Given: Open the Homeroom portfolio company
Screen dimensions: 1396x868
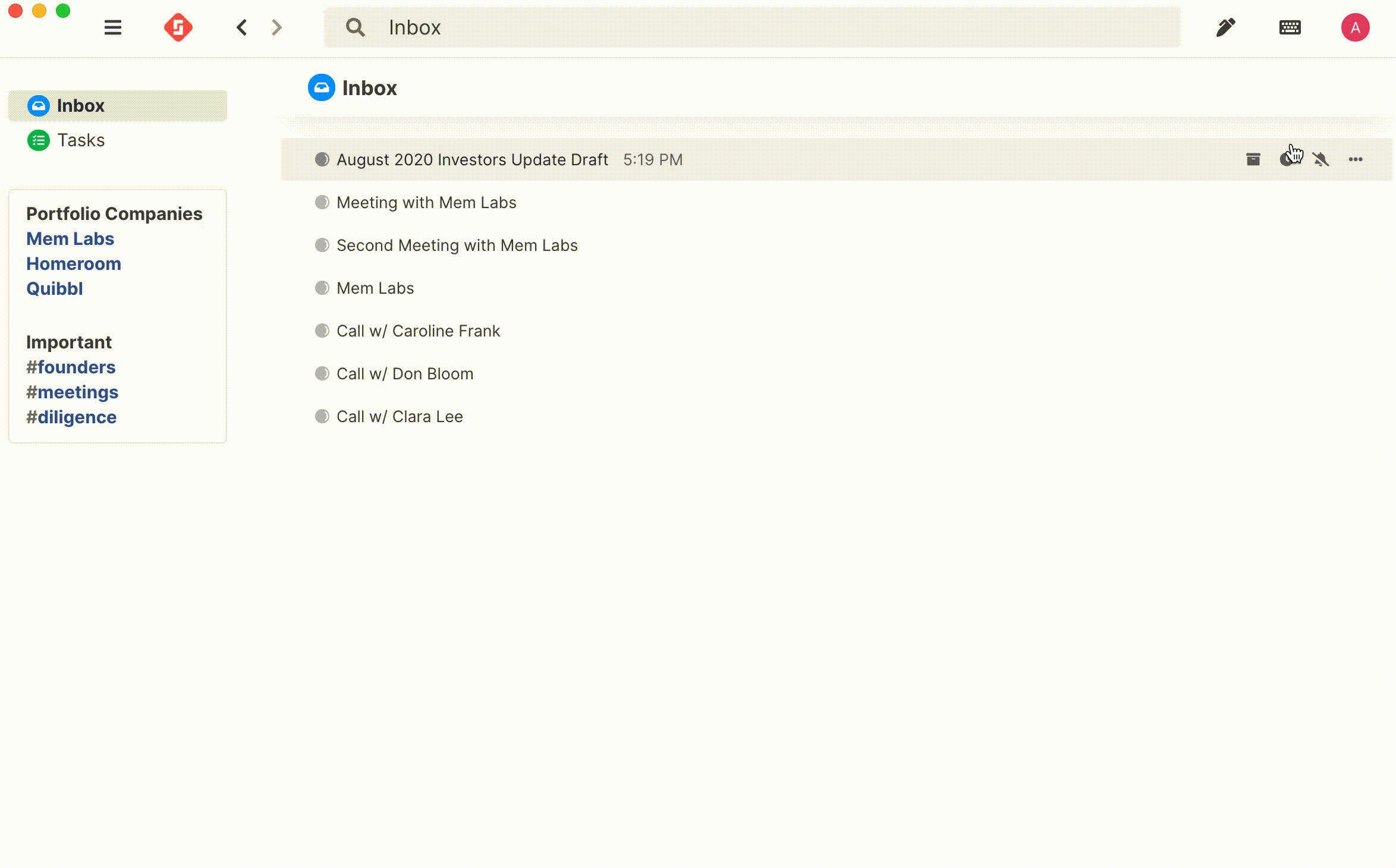Looking at the screenshot, I should click(74, 263).
